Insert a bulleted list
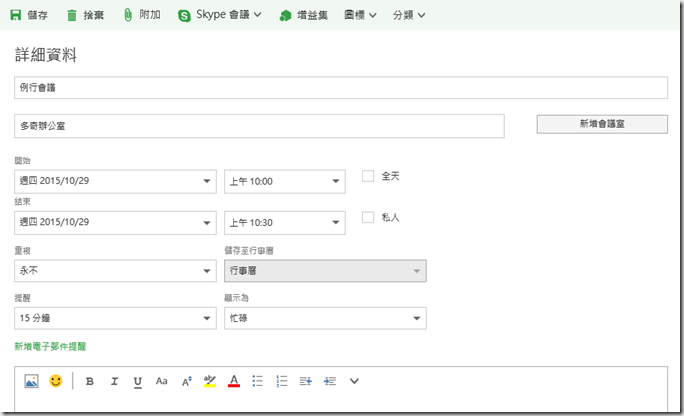The height and width of the screenshot is (416, 684). [x=258, y=381]
